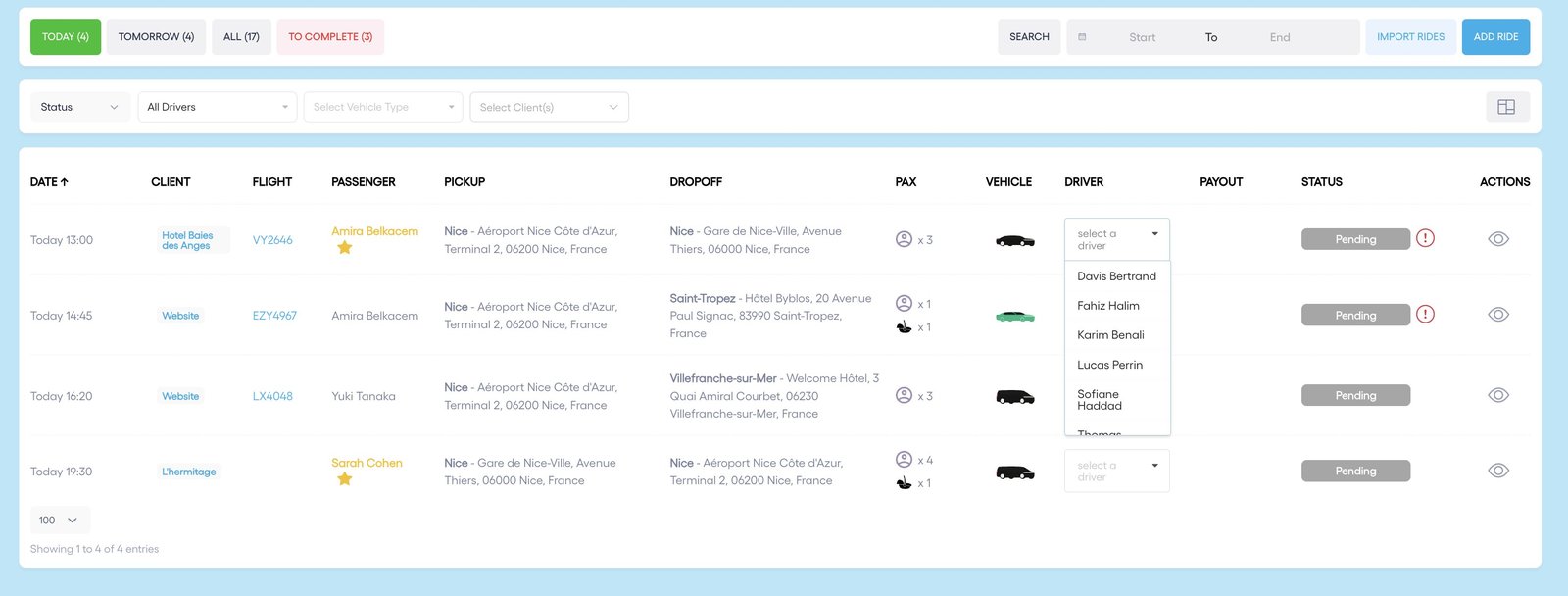Switch to the TODAY (4) tab

66,37
